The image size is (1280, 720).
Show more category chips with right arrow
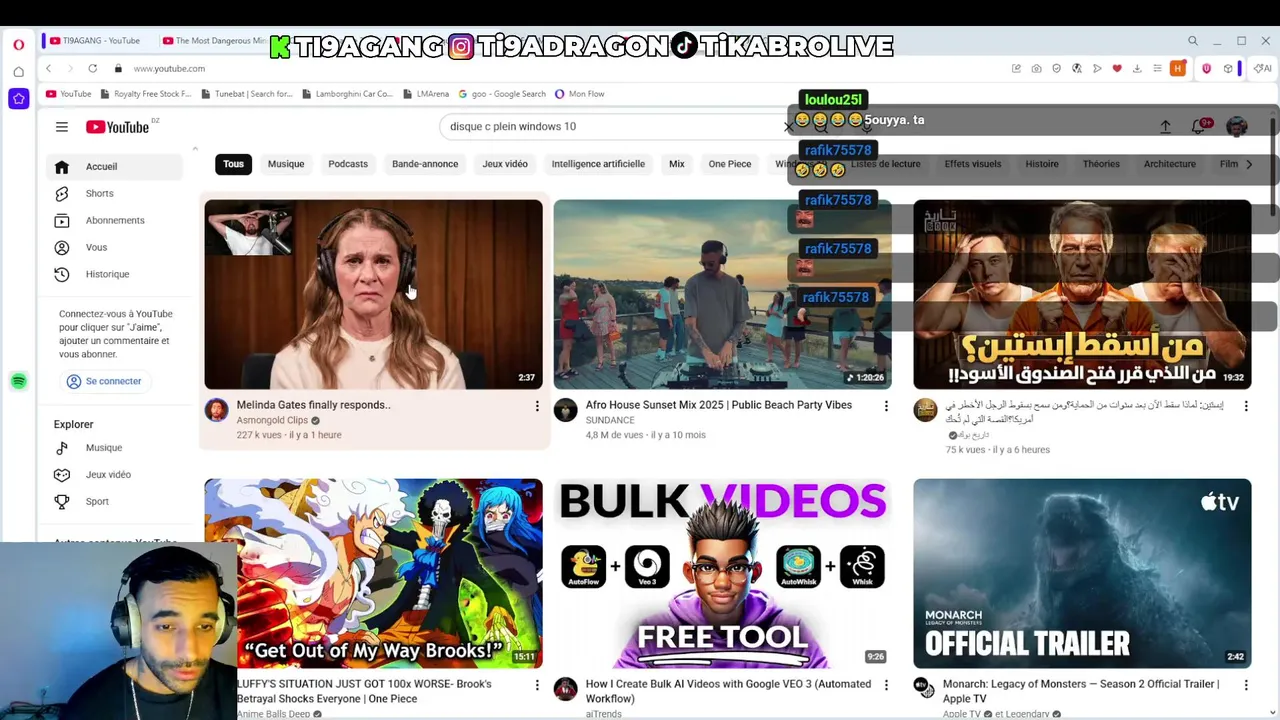(1248, 164)
